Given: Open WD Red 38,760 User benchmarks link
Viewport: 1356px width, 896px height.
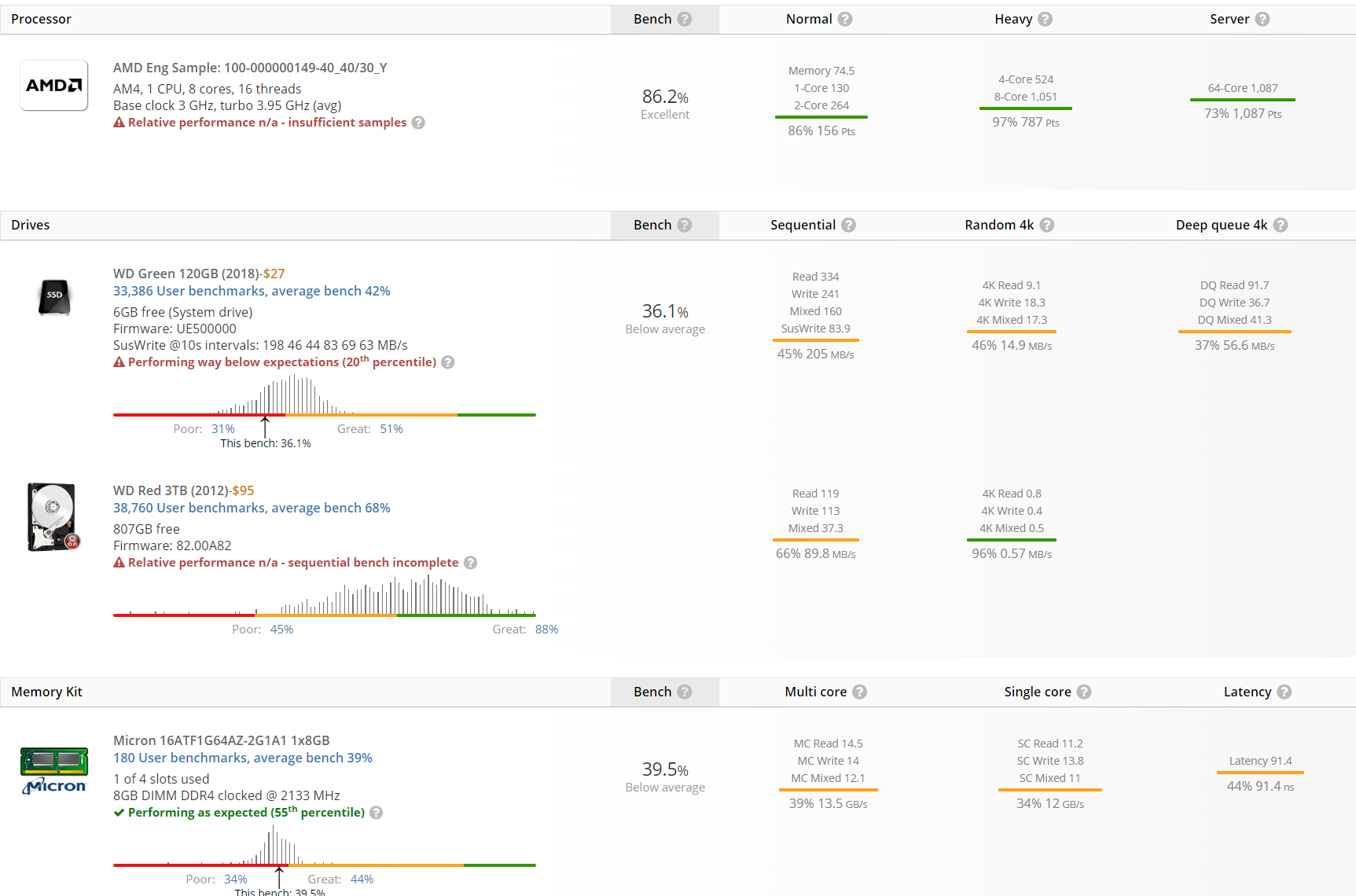Looking at the screenshot, I should click(x=252, y=508).
